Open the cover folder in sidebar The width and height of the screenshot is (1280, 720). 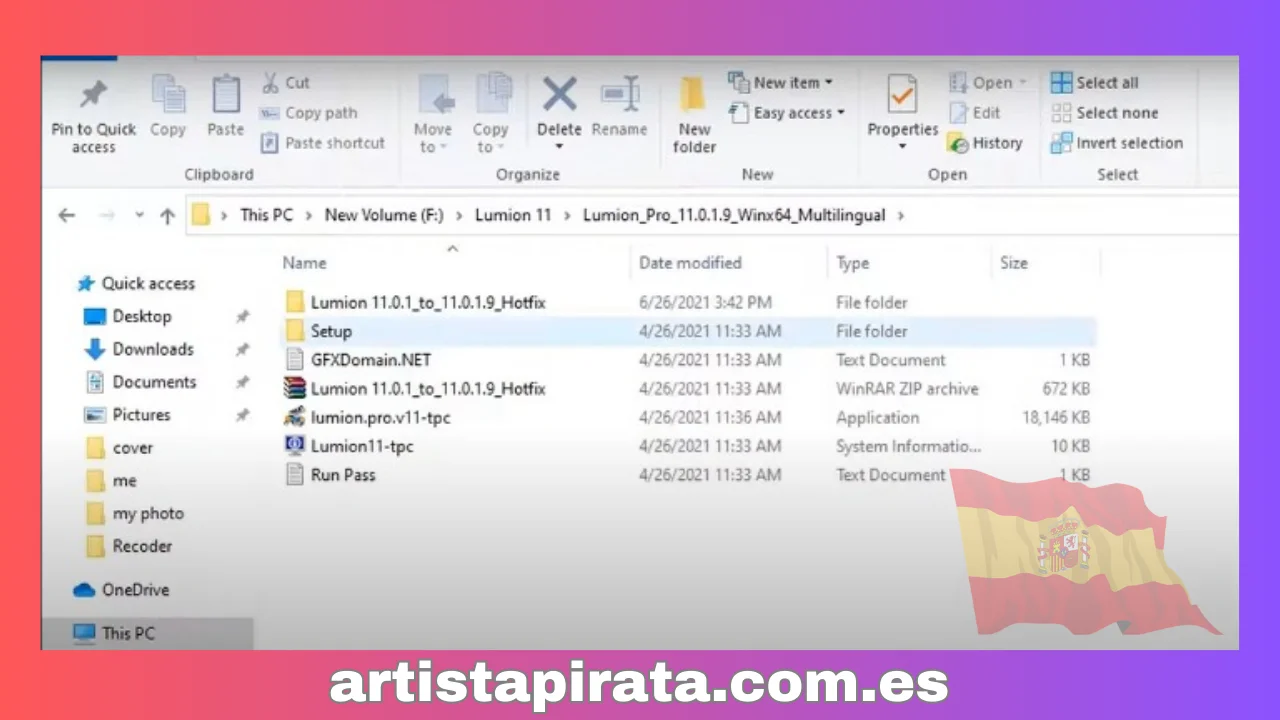(x=119, y=448)
